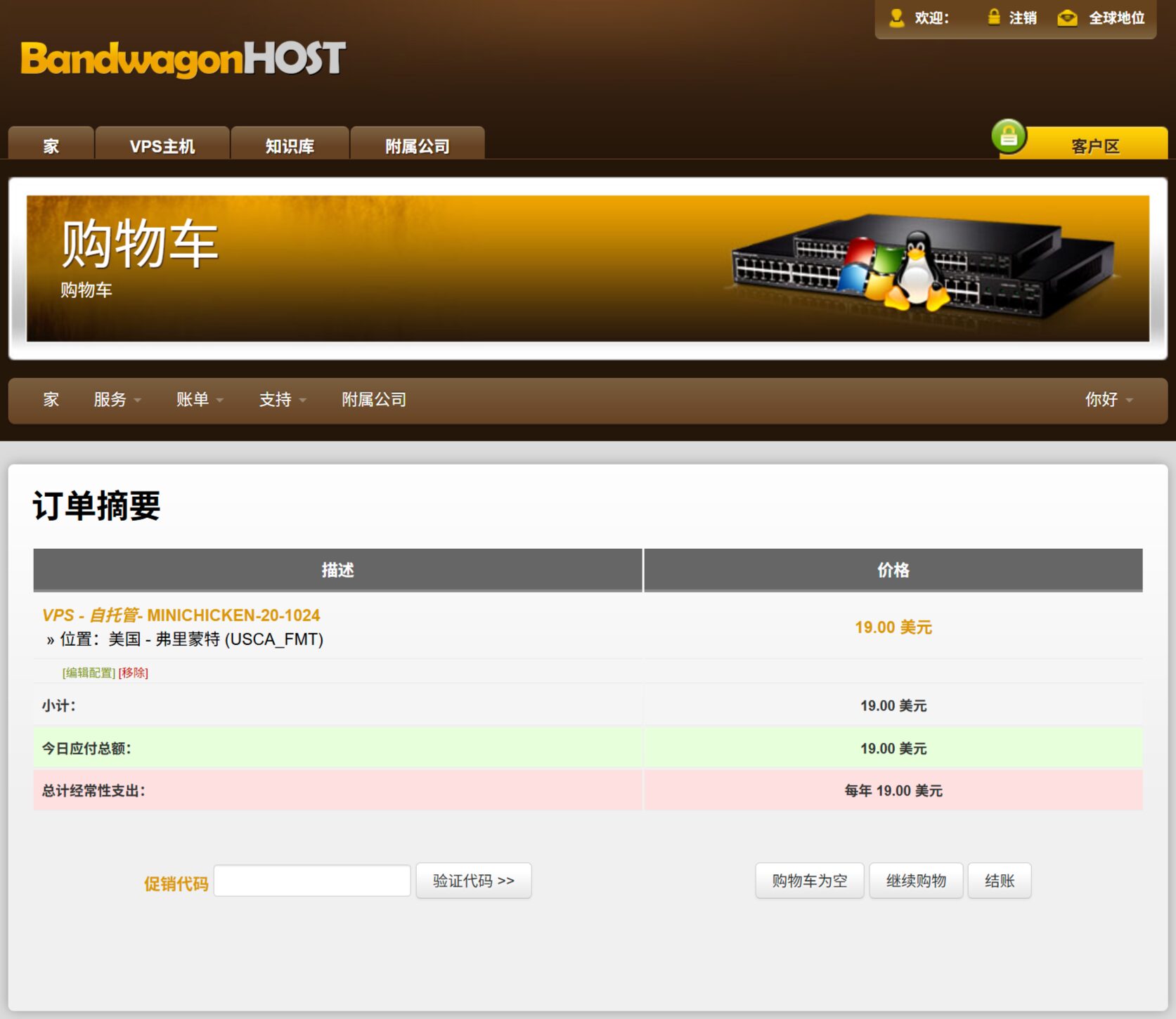Open the 客户区 client area tab
The width and height of the screenshot is (1176, 1019).
tap(1094, 146)
